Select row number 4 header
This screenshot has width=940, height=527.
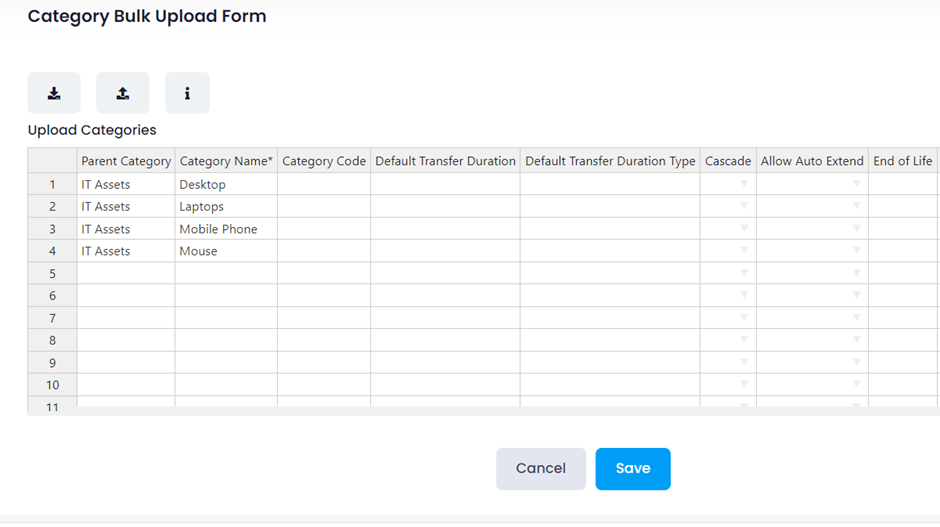[52, 251]
